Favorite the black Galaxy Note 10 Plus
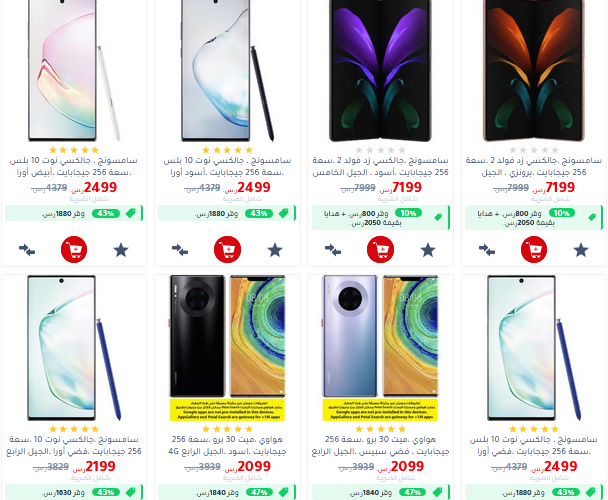 coord(275,250)
